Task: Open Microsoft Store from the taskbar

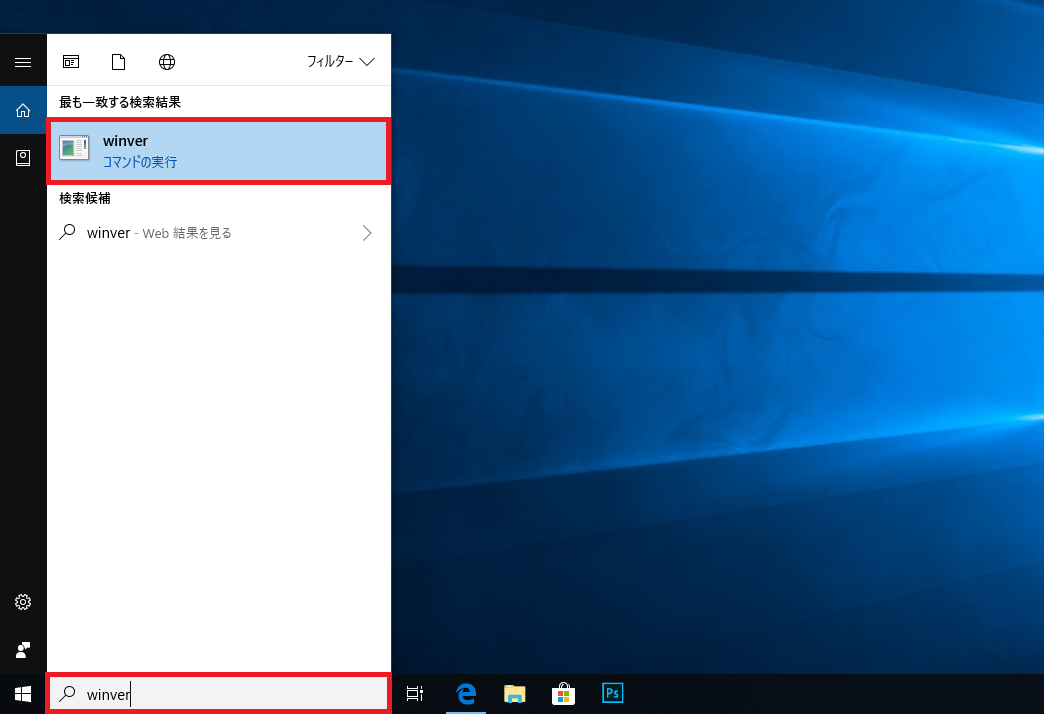Action: (563, 694)
